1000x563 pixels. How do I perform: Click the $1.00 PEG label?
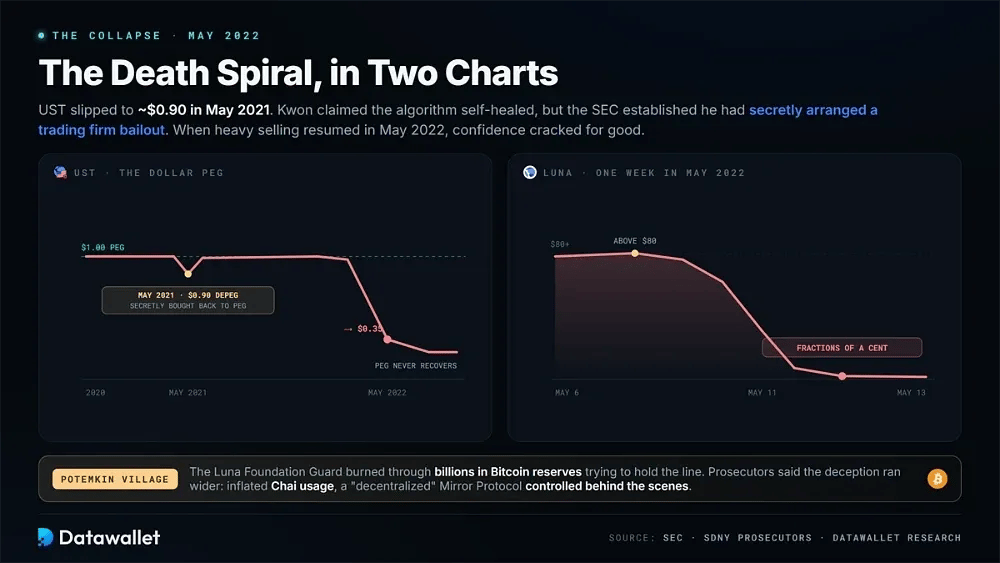pyautogui.click(x=103, y=247)
